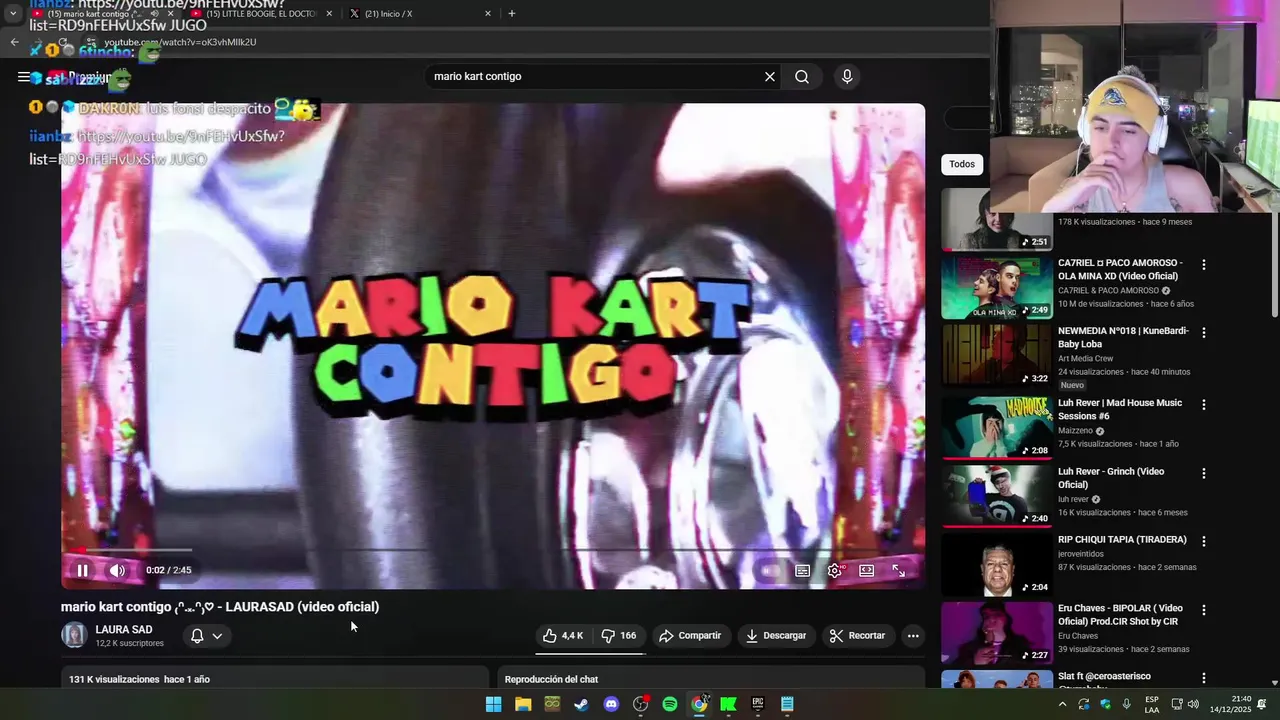The height and width of the screenshot is (720, 1280).
Task: Click the Compartir share button
Action: 690,636
